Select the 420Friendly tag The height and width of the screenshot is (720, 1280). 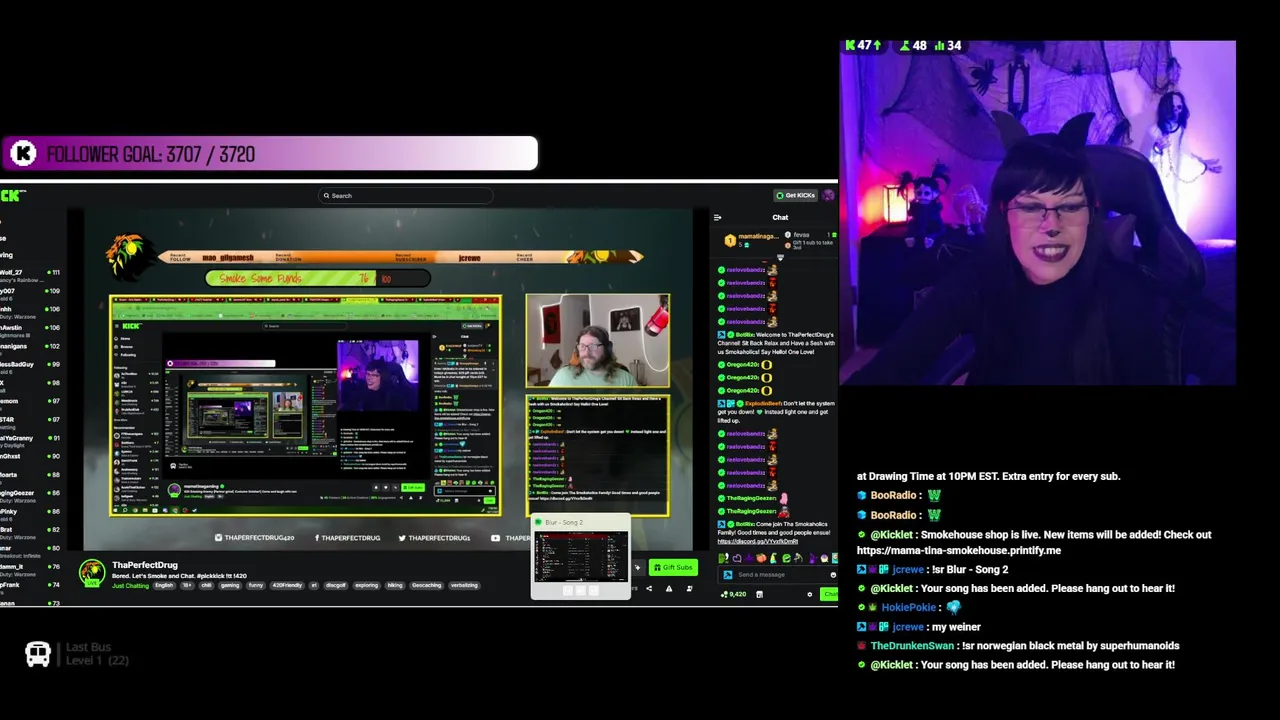(x=287, y=586)
